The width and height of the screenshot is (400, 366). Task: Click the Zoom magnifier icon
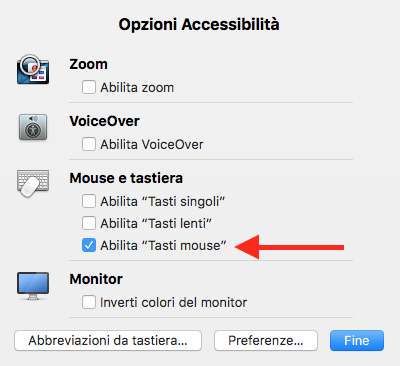[33, 69]
